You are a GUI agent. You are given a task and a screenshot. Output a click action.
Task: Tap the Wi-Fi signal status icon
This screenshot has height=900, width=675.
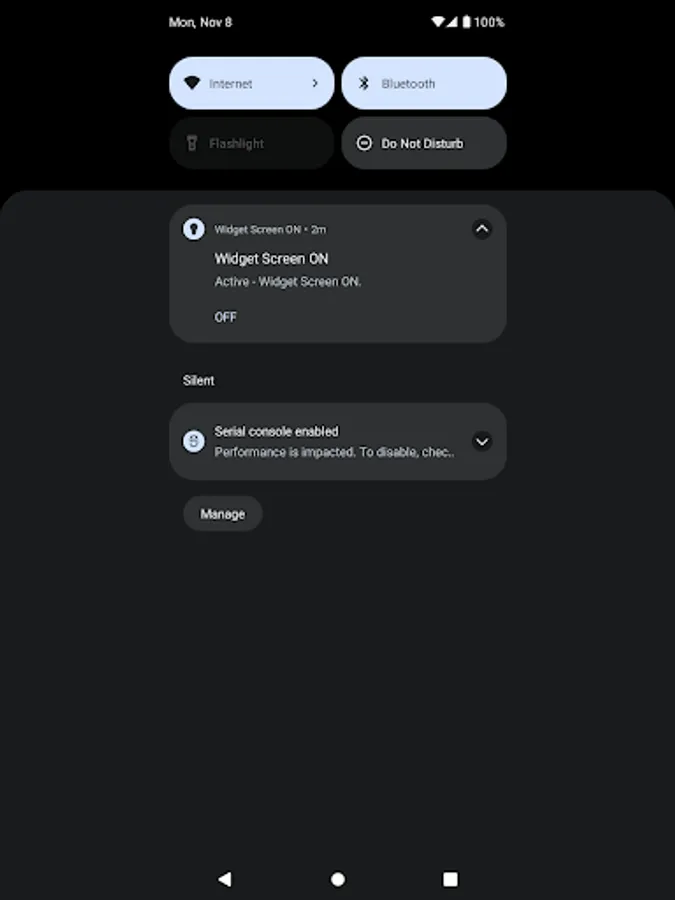click(x=438, y=22)
